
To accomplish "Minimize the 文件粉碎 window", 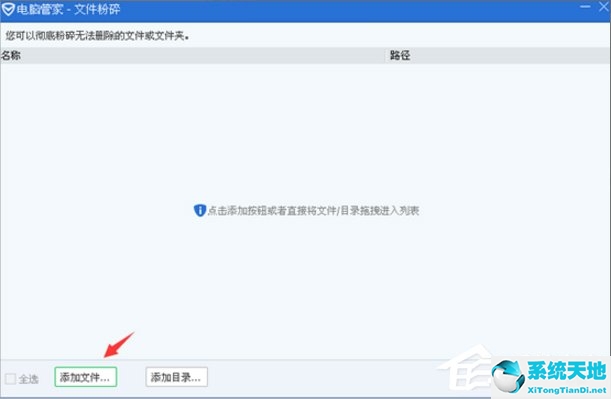I will pyautogui.click(x=585, y=7).
